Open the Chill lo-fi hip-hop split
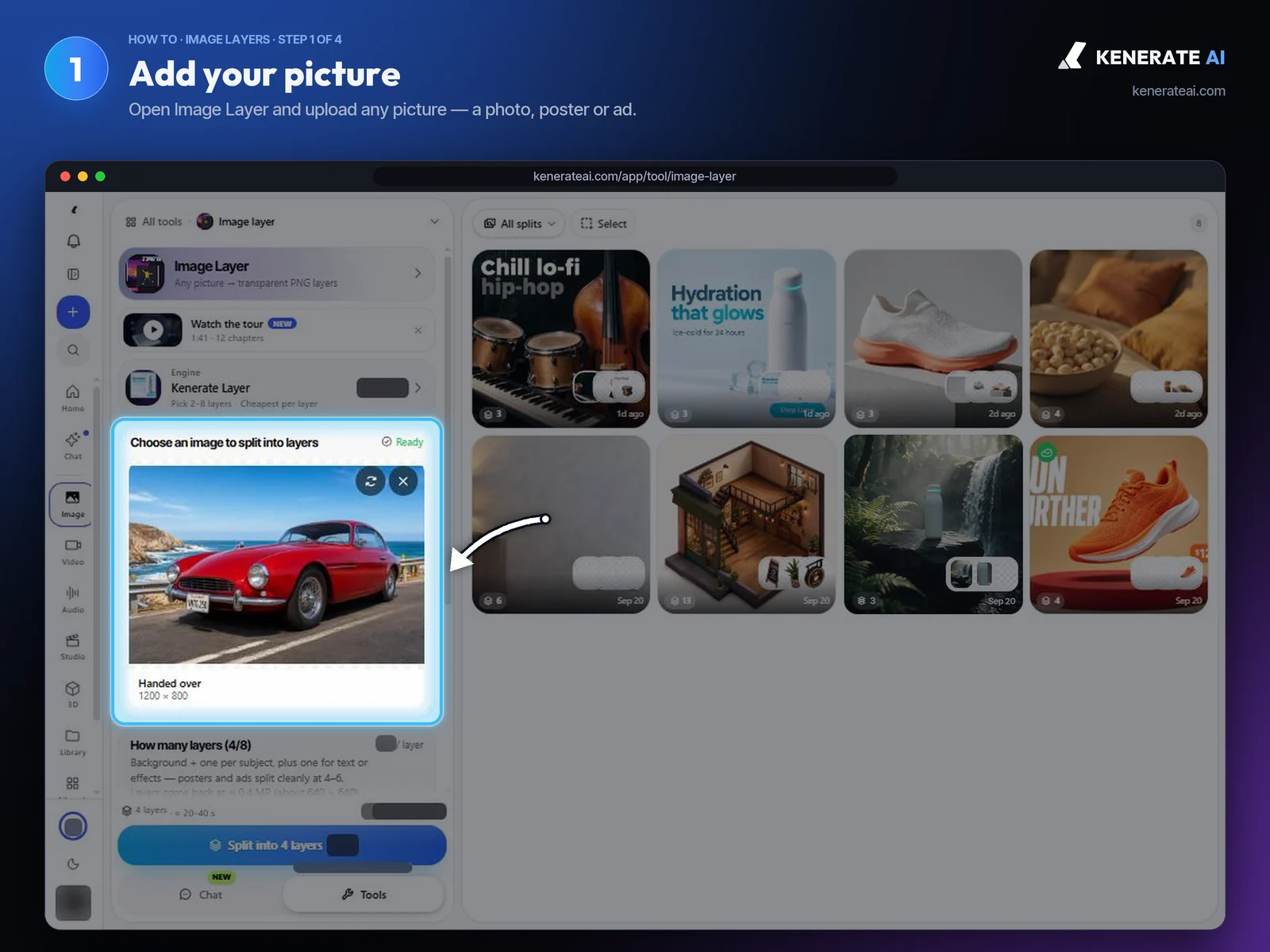The width and height of the screenshot is (1270, 952). point(561,339)
